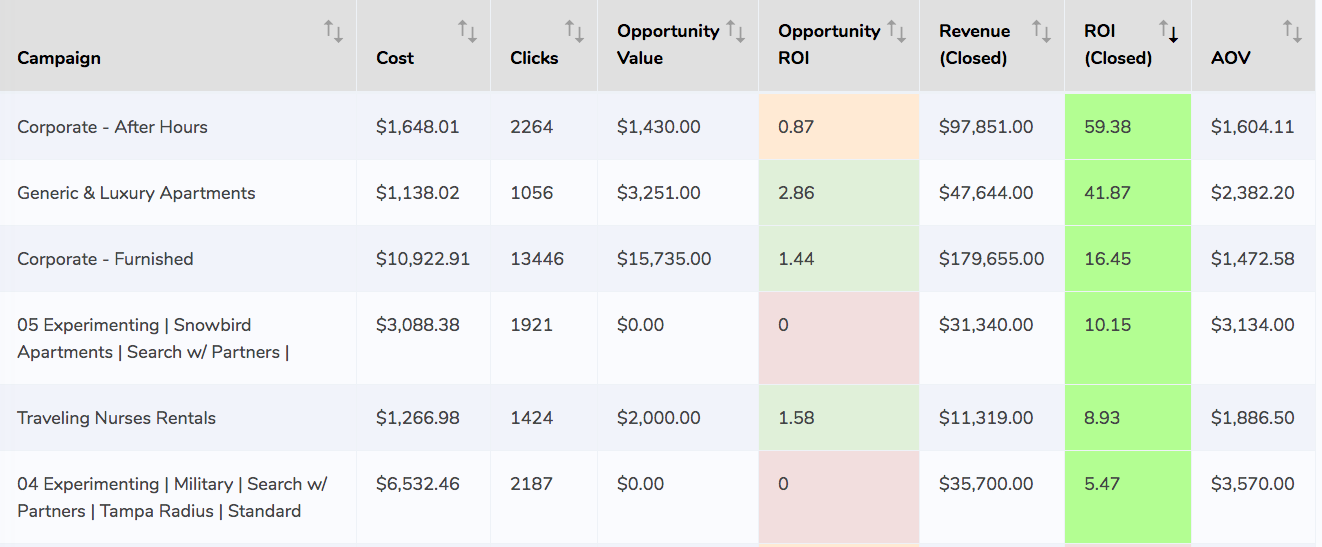Click sort arrows icon in Campaign column
The image size is (1322, 547).
click(x=334, y=32)
